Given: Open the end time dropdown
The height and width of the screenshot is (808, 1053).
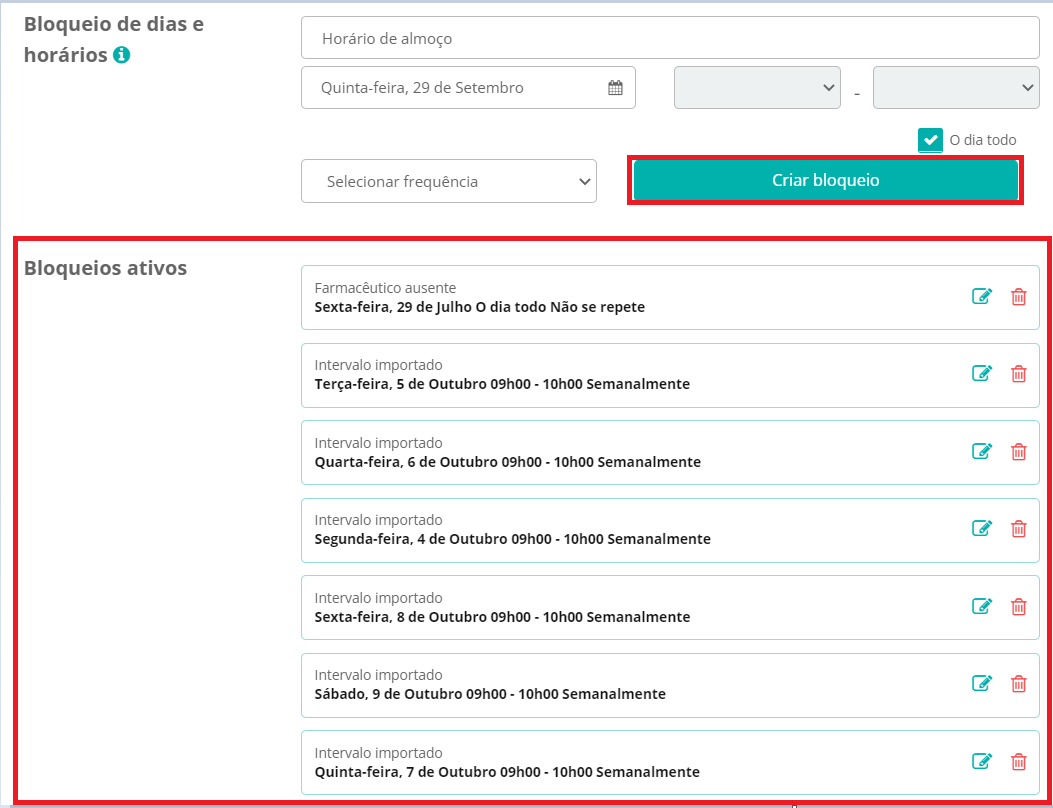Looking at the screenshot, I should [x=955, y=87].
